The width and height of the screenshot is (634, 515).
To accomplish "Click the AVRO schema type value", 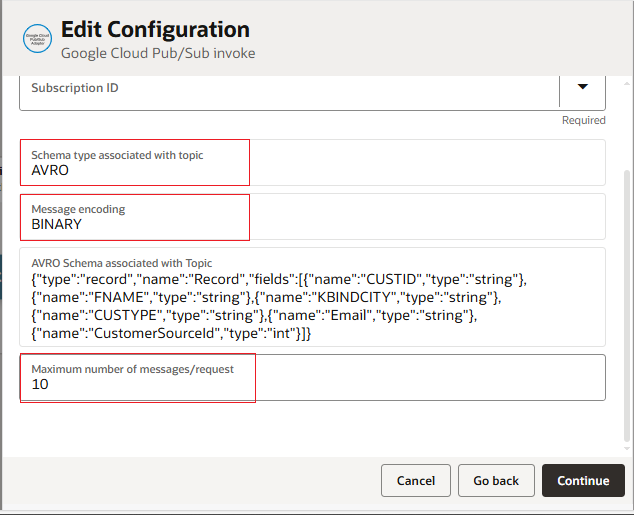I will coord(50,170).
